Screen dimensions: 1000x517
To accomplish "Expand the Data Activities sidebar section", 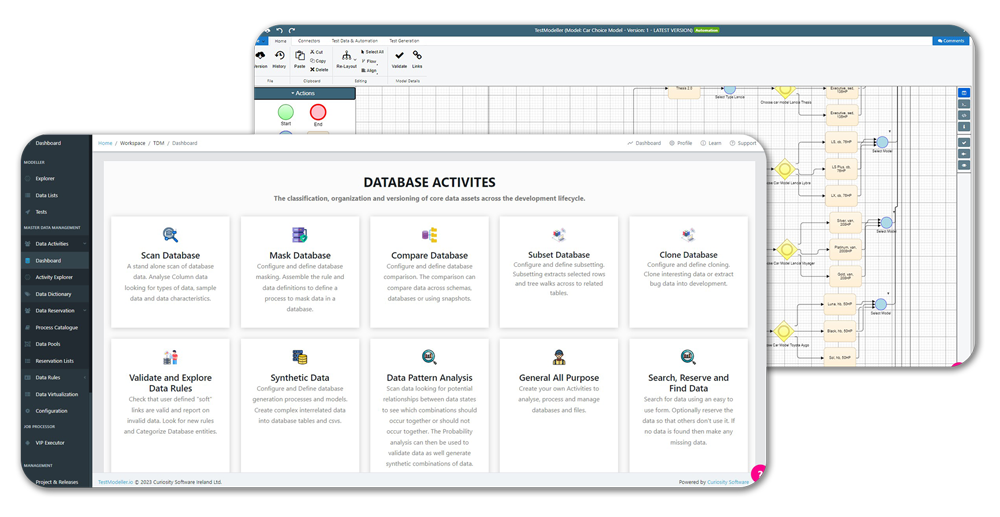I will (53, 244).
